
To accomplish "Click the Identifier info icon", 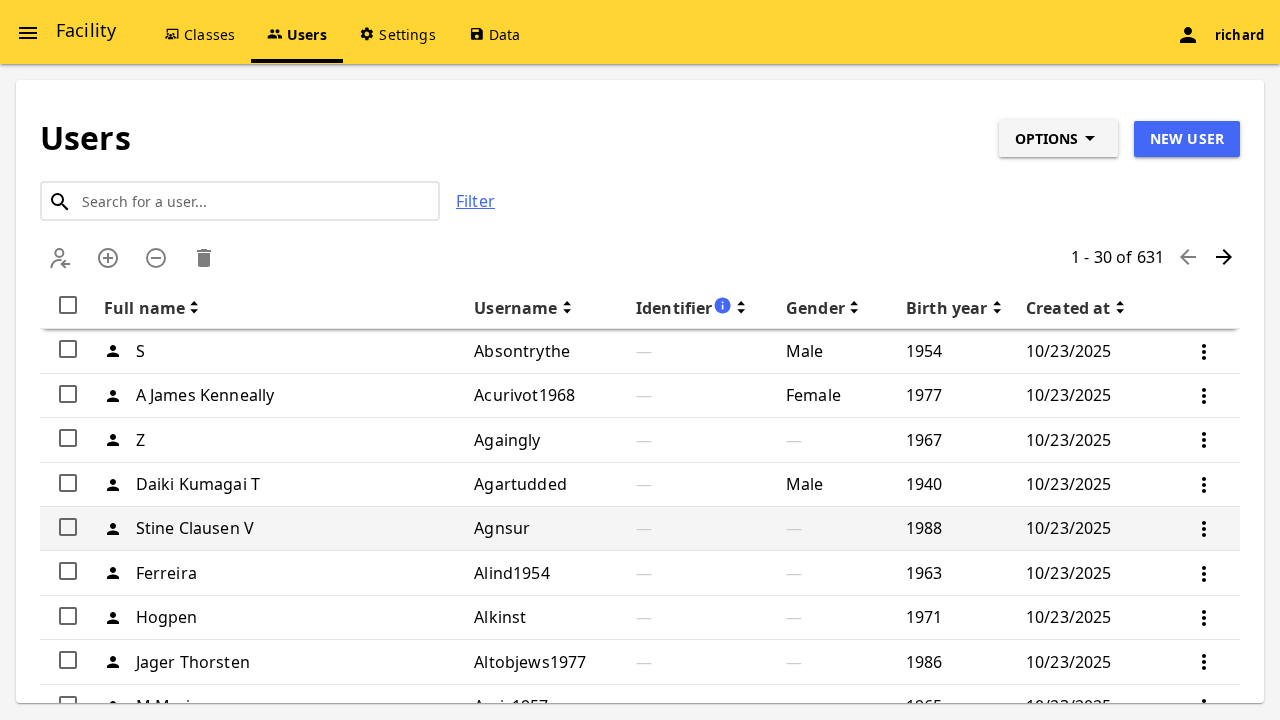I will click(723, 305).
